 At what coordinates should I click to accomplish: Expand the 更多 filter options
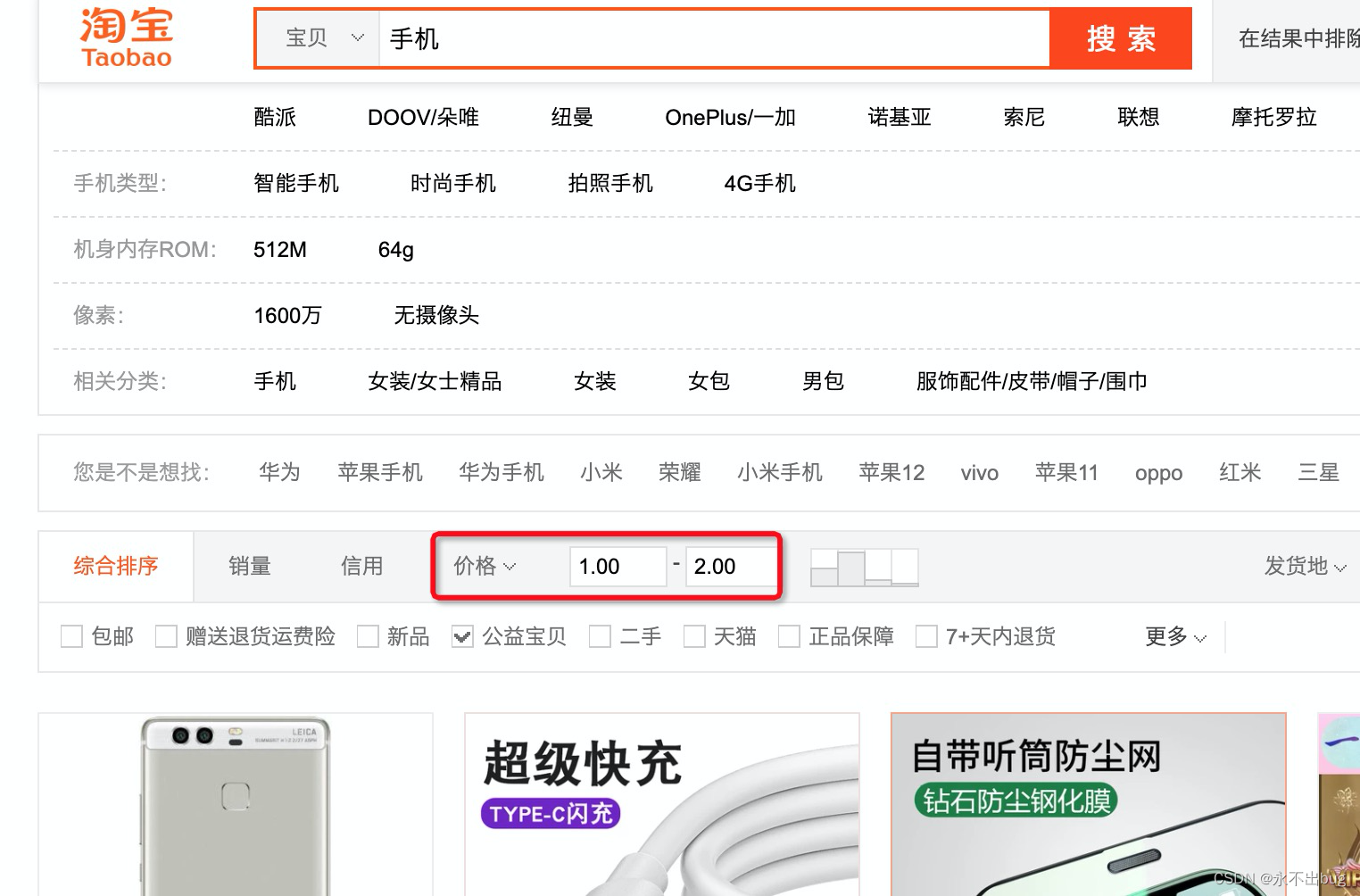point(1175,636)
